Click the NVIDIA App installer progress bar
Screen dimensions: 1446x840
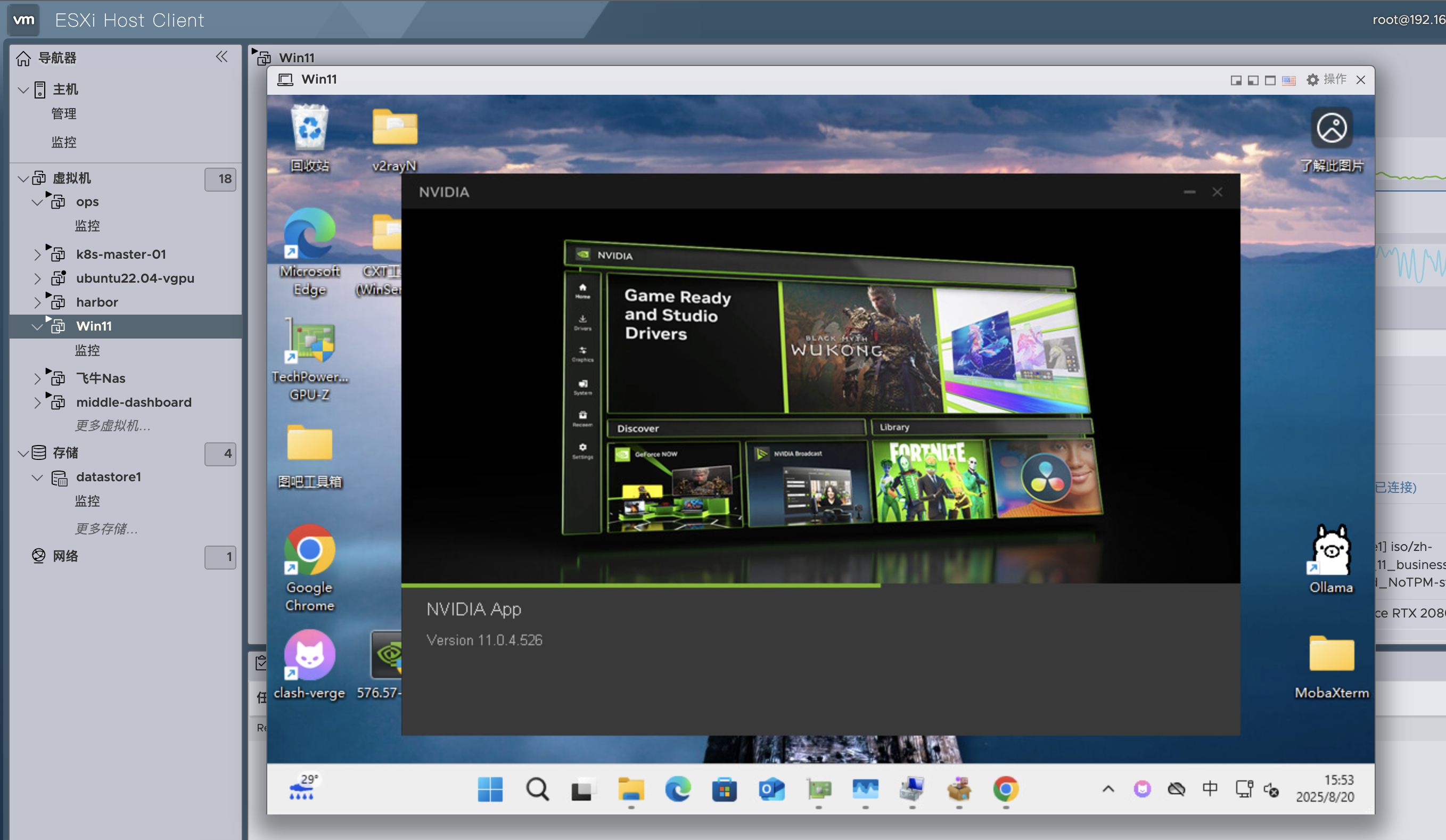[x=642, y=585]
